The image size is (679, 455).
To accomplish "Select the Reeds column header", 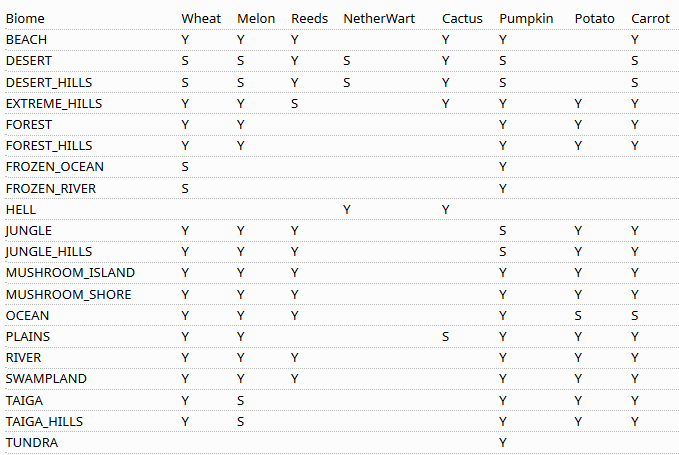I will [x=309, y=18].
